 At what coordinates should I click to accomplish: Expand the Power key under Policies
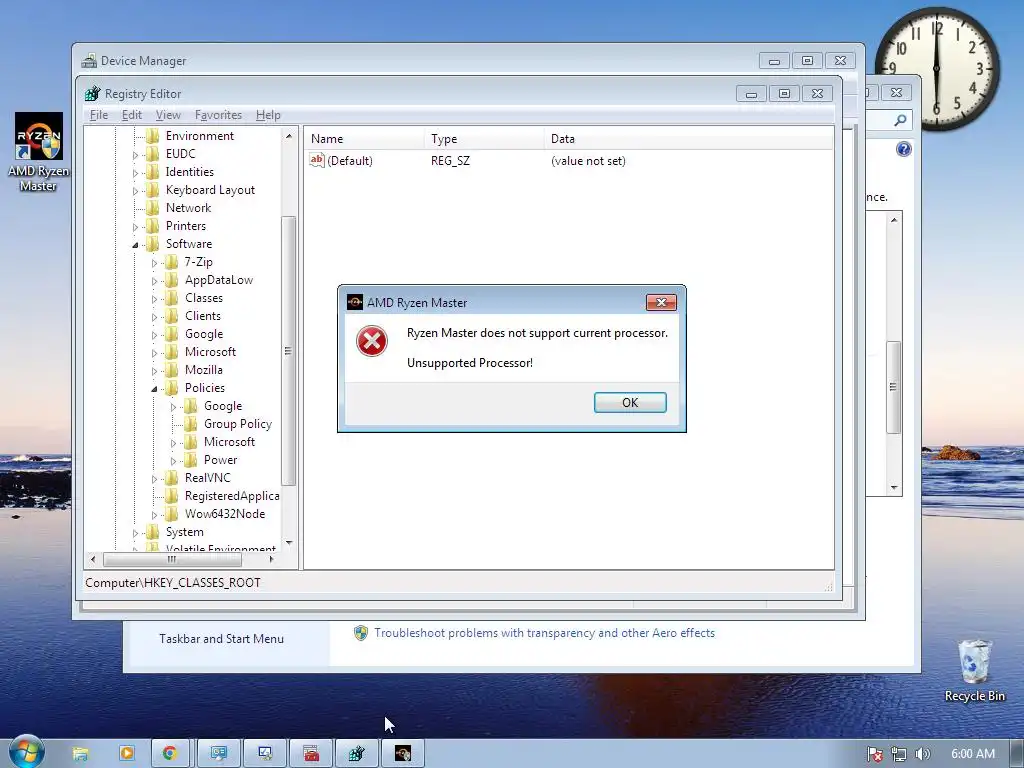point(173,461)
